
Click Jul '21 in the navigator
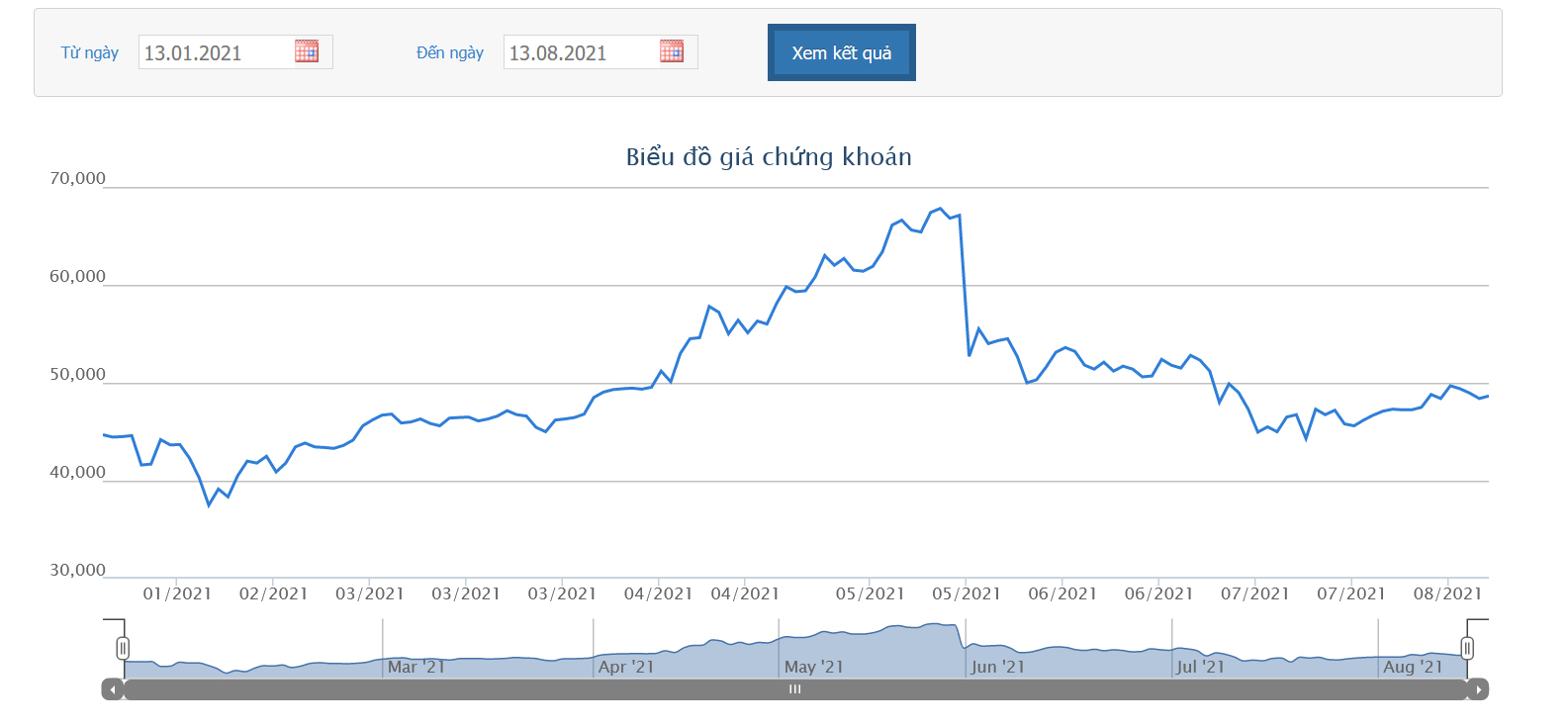click(x=1200, y=667)
